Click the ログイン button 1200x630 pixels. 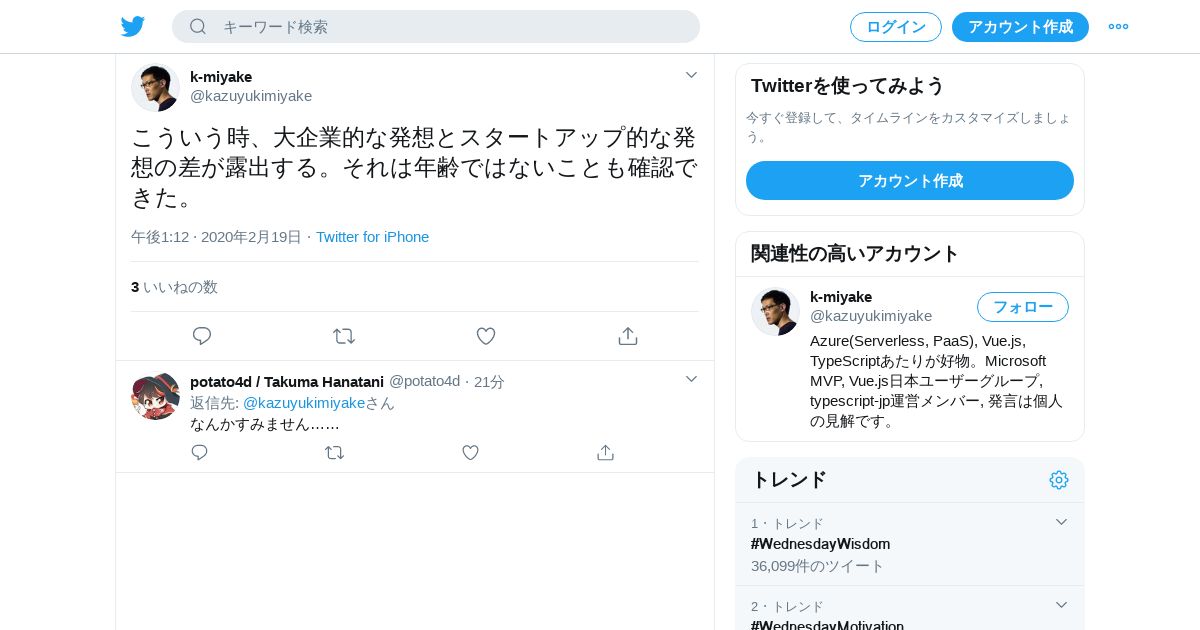click(x=896, y=27)
